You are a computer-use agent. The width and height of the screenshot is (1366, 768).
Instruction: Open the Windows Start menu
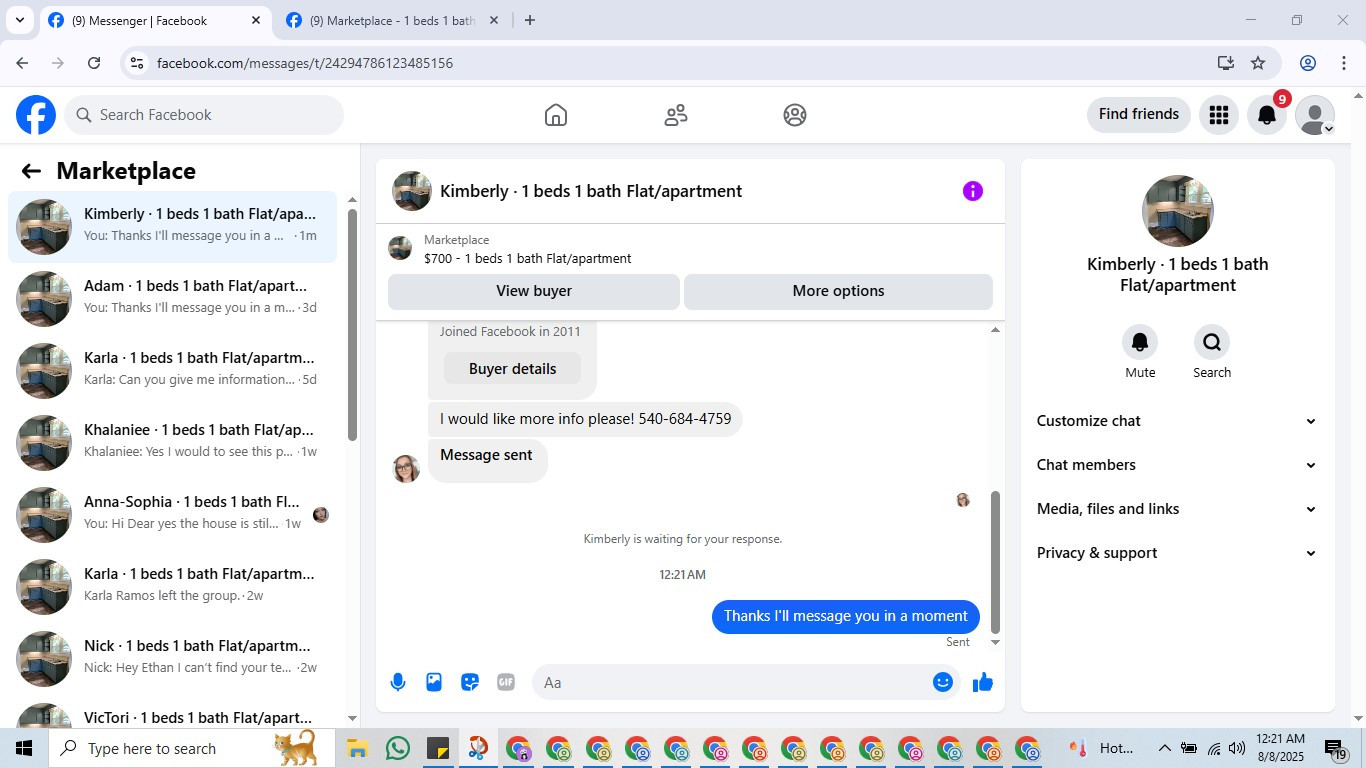pos(23,748)
